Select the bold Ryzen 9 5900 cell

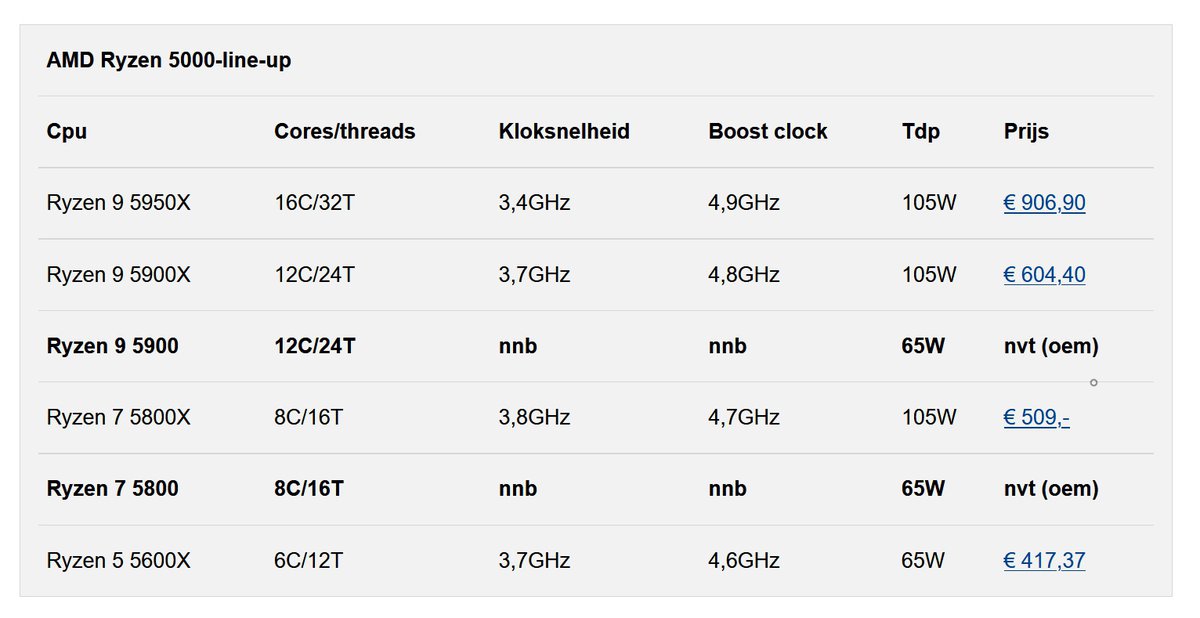tap(112, 346)
